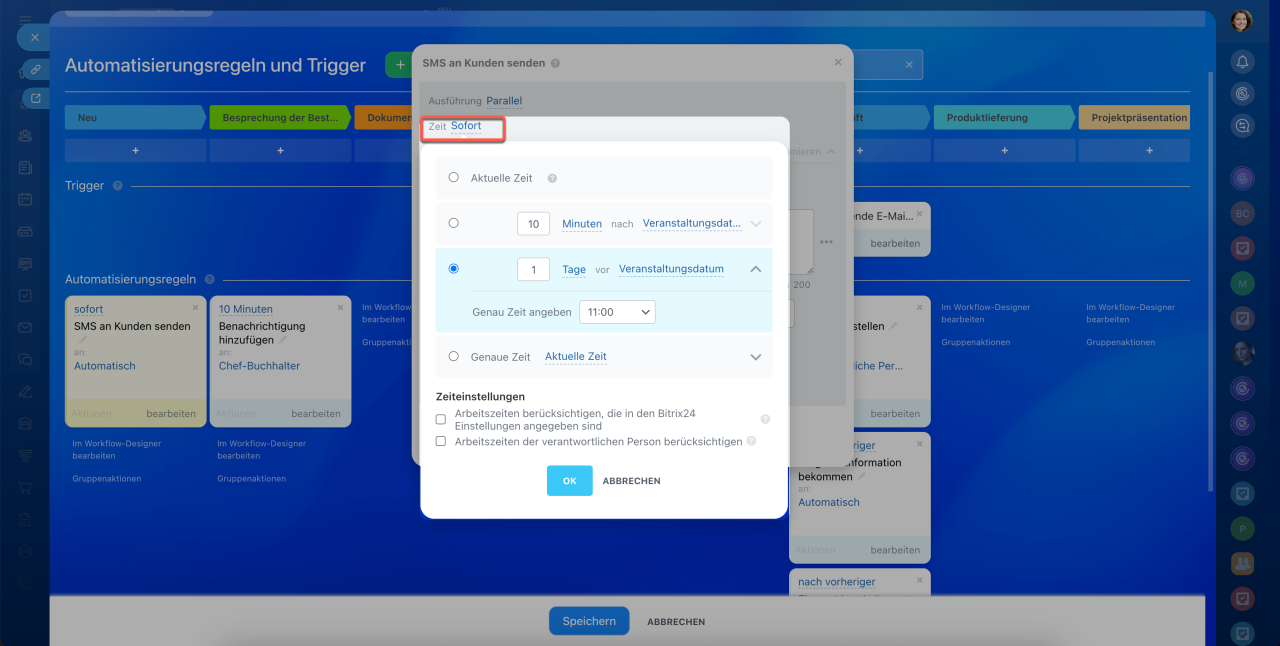Click the open-in-new-window icon
This screenshot has height=646, width=1280.
click(x=36, y=98)
